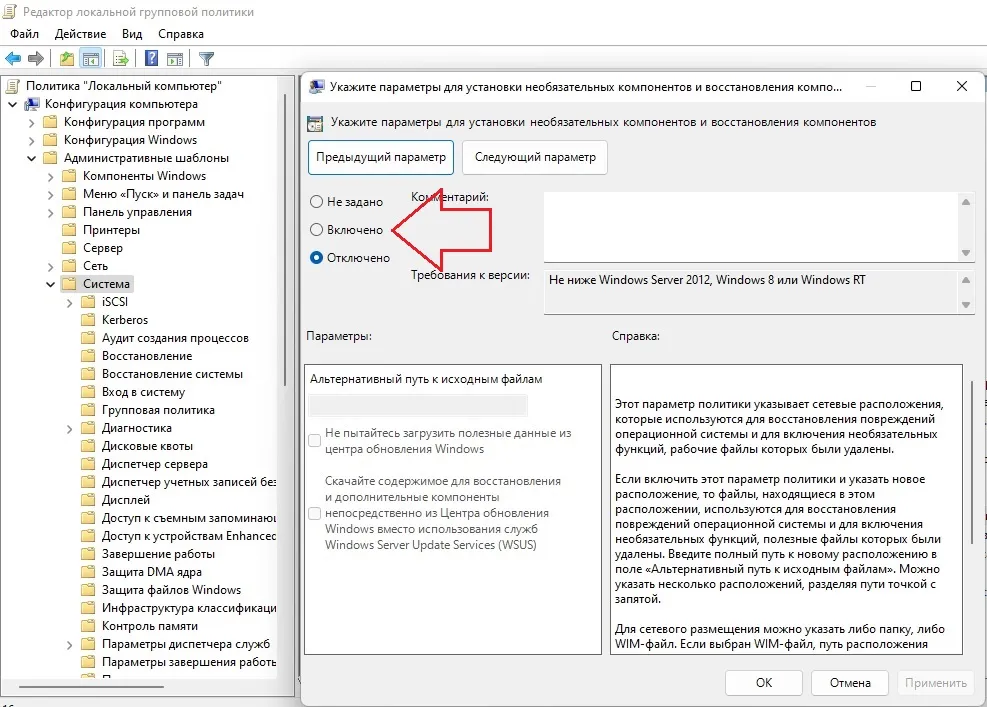Click the Forward arrow toolbar icon
987x707 pixels.
[x=36, y=59]
